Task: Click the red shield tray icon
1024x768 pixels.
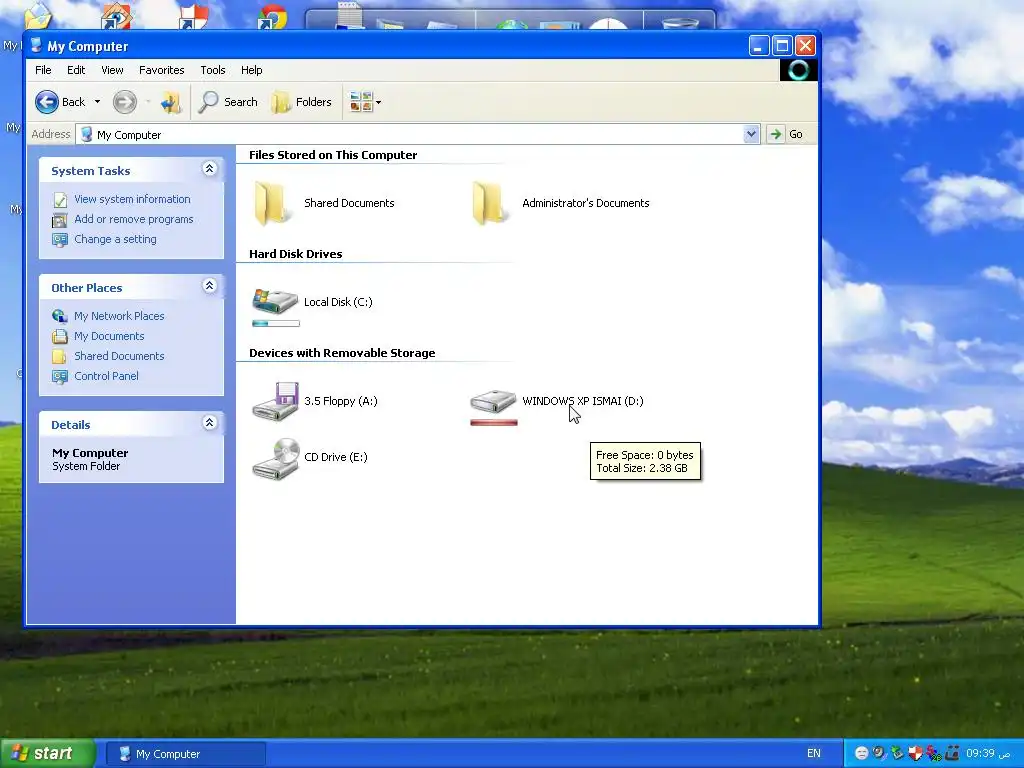Action: [915, 754]
